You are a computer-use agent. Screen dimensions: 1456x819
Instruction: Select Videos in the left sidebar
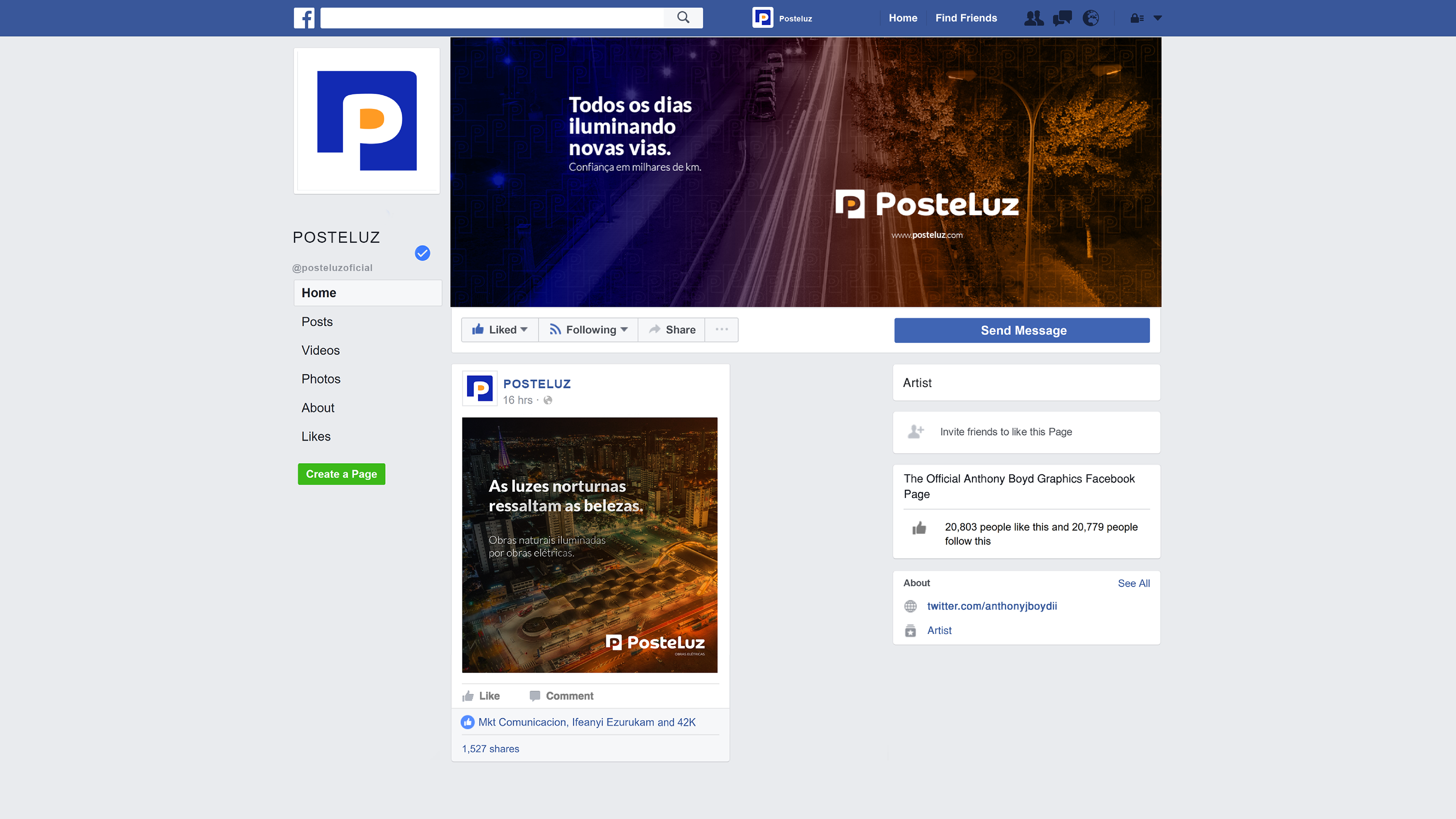pos(320,350)
